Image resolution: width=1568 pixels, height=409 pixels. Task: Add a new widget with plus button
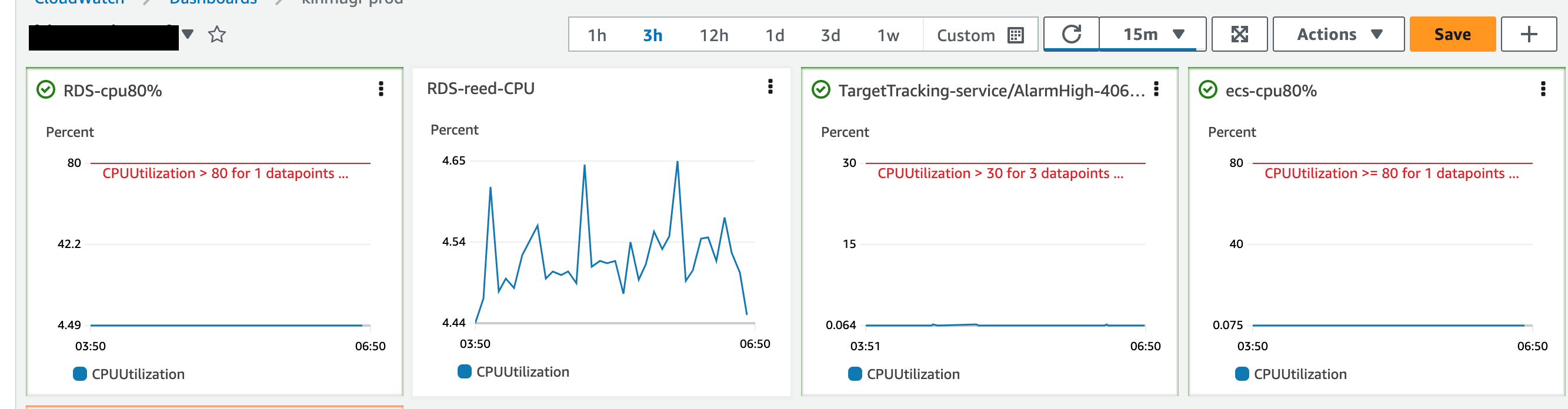[1529, 34]
